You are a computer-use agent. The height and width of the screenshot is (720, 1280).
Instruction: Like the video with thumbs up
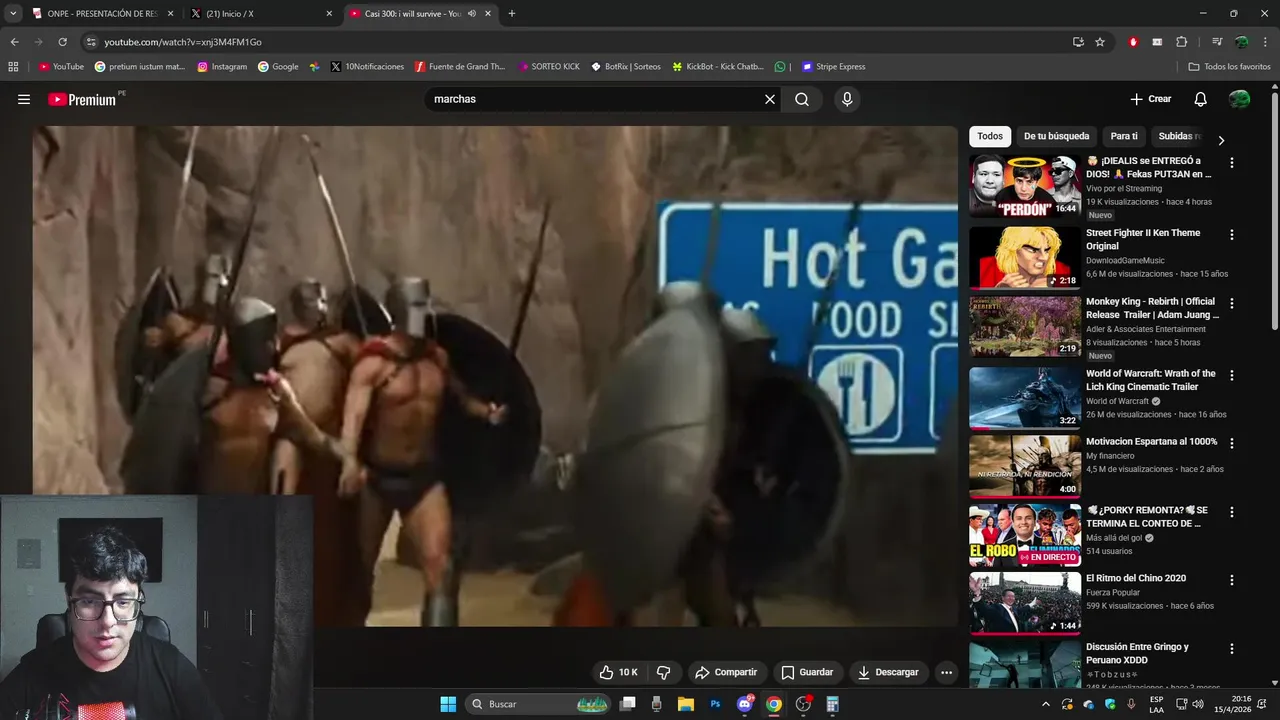[617, 672]
